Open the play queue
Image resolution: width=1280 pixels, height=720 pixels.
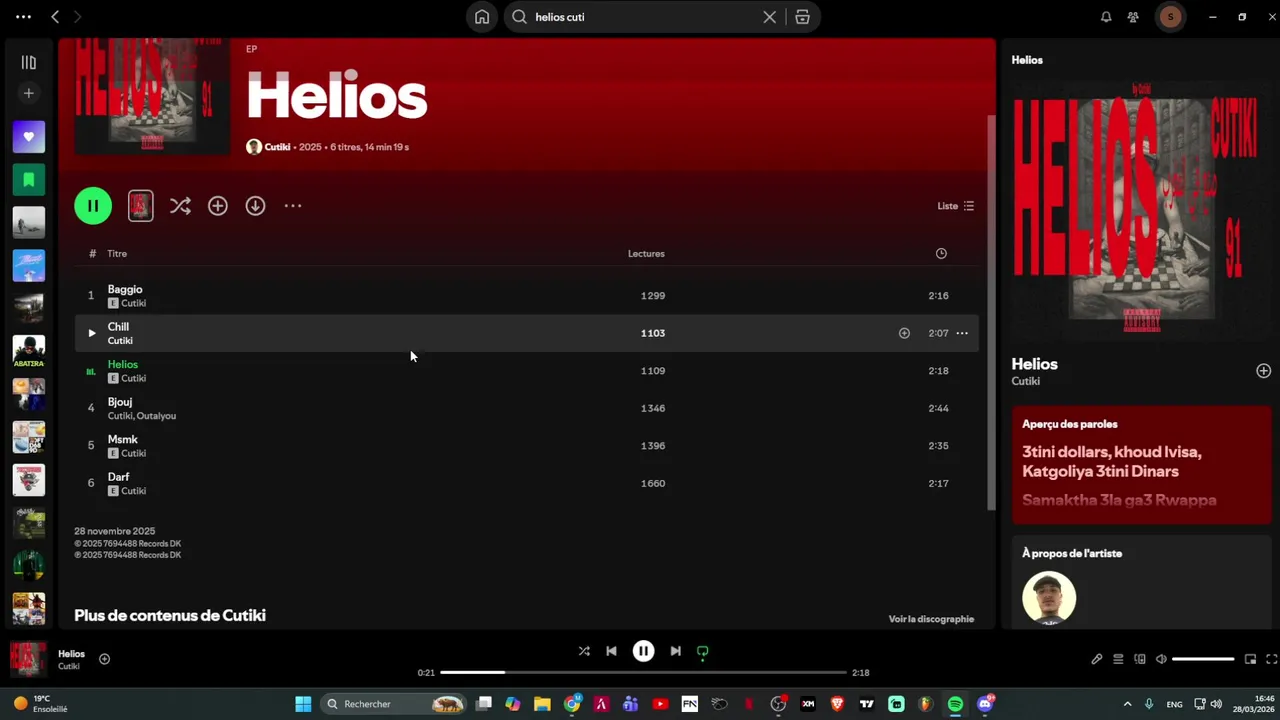pyautogui.click(x=1118, y=659)
